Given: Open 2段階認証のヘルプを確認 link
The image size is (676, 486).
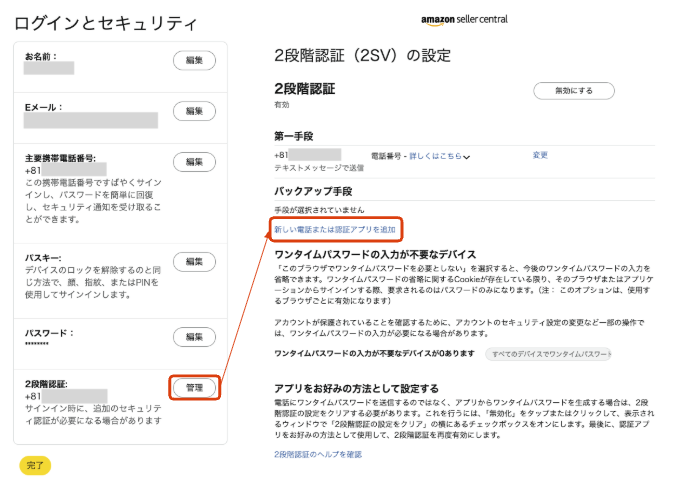Looking at the screenshot, I should (x=318, y=454).
